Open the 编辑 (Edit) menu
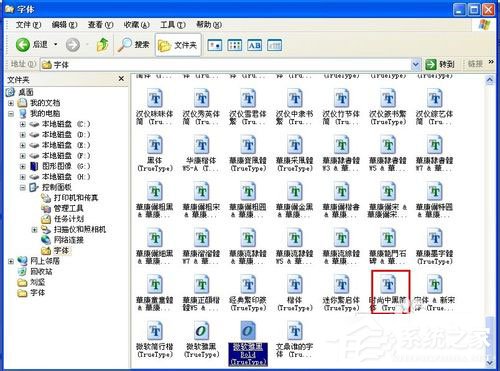 64,25
